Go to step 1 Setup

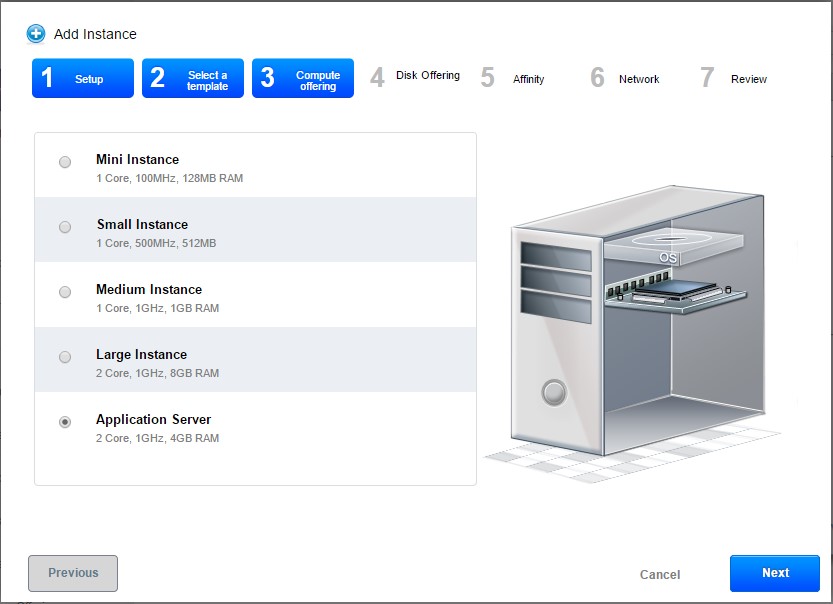[83, 79]
